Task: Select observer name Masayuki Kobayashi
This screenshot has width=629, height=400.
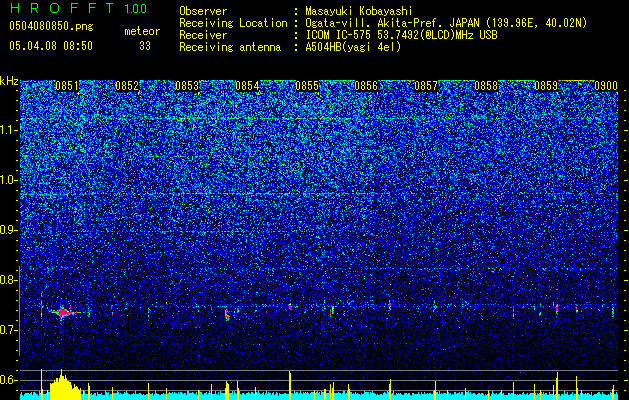Action: click(358, 11)
